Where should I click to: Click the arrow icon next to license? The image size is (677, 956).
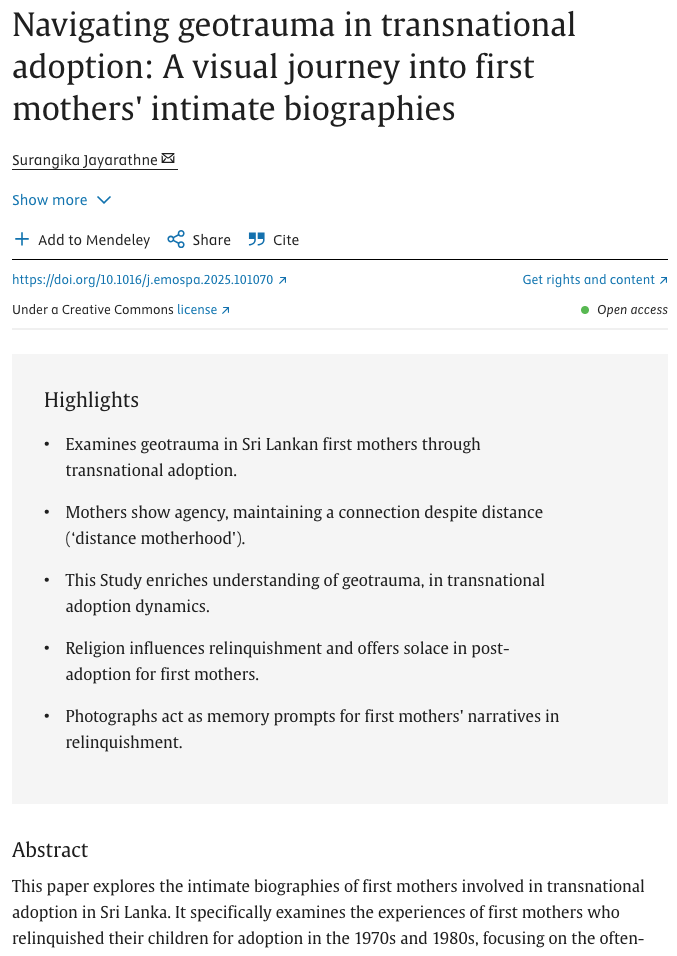[x=226, y=310]
